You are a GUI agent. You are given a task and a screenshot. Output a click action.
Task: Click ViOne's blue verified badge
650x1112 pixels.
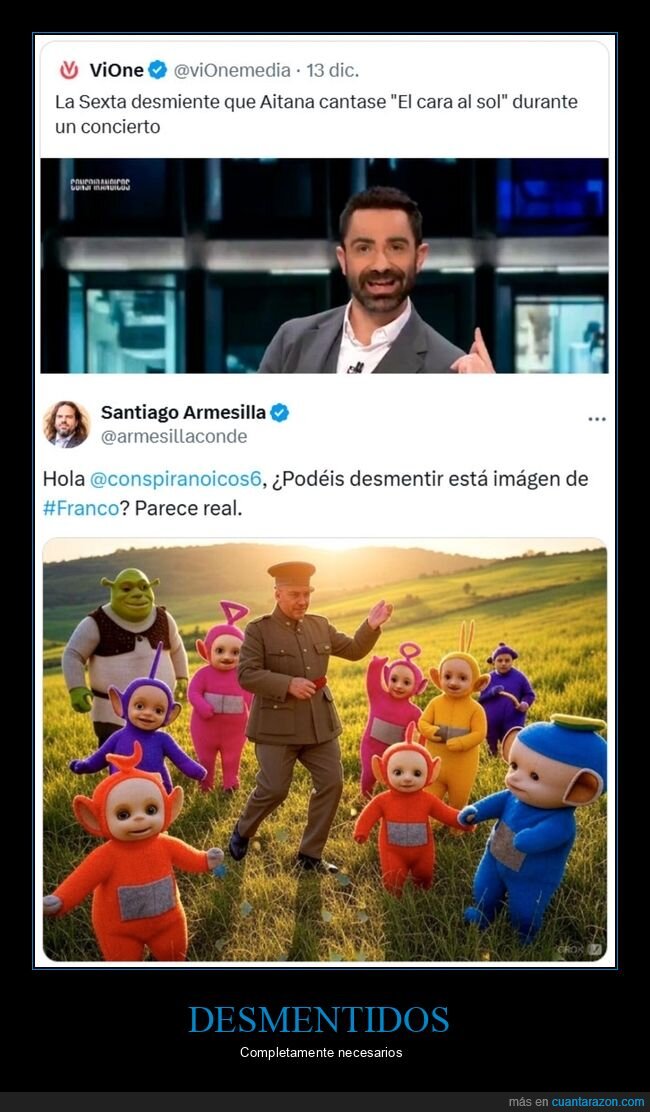[158, 70]
